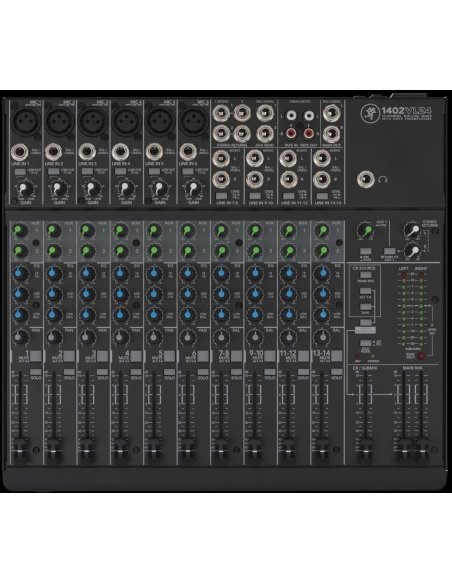Click the Aux Send 1 jack

(x=265, y=112)
